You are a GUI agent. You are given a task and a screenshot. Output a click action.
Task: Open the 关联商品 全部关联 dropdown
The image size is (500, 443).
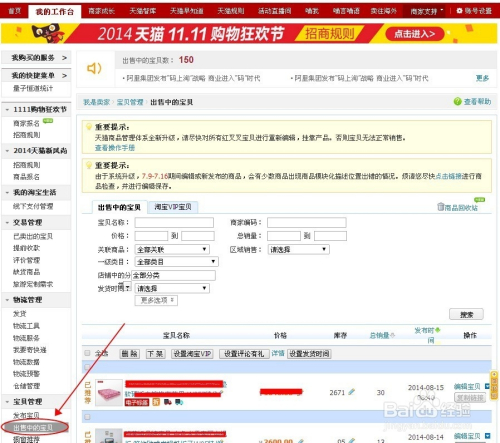click(172, 249)
